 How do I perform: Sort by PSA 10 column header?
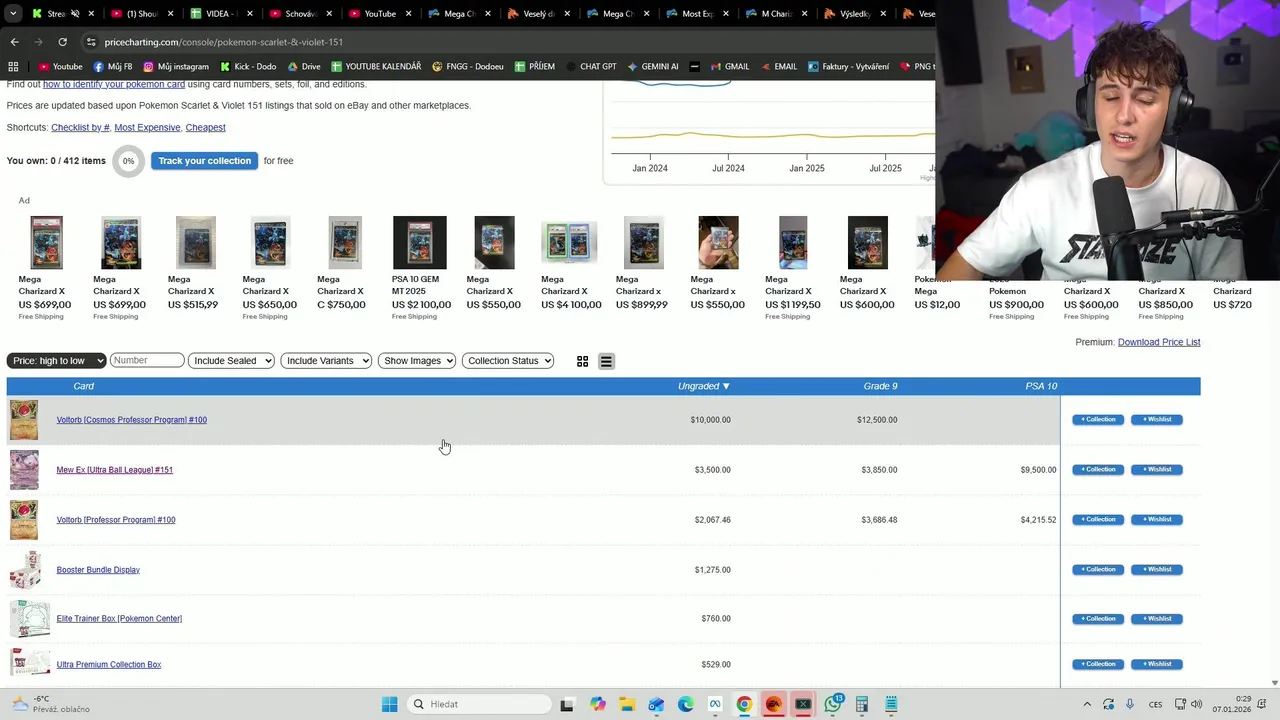(1041, 386)
